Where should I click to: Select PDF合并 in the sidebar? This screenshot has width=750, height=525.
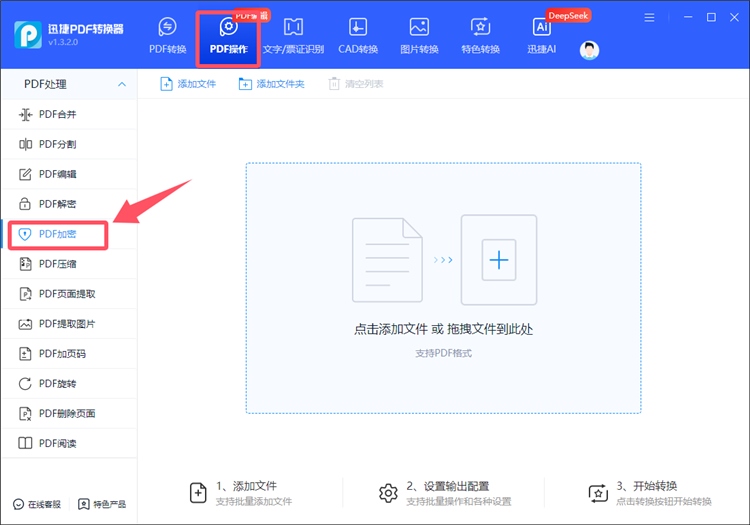coord(69,114)
